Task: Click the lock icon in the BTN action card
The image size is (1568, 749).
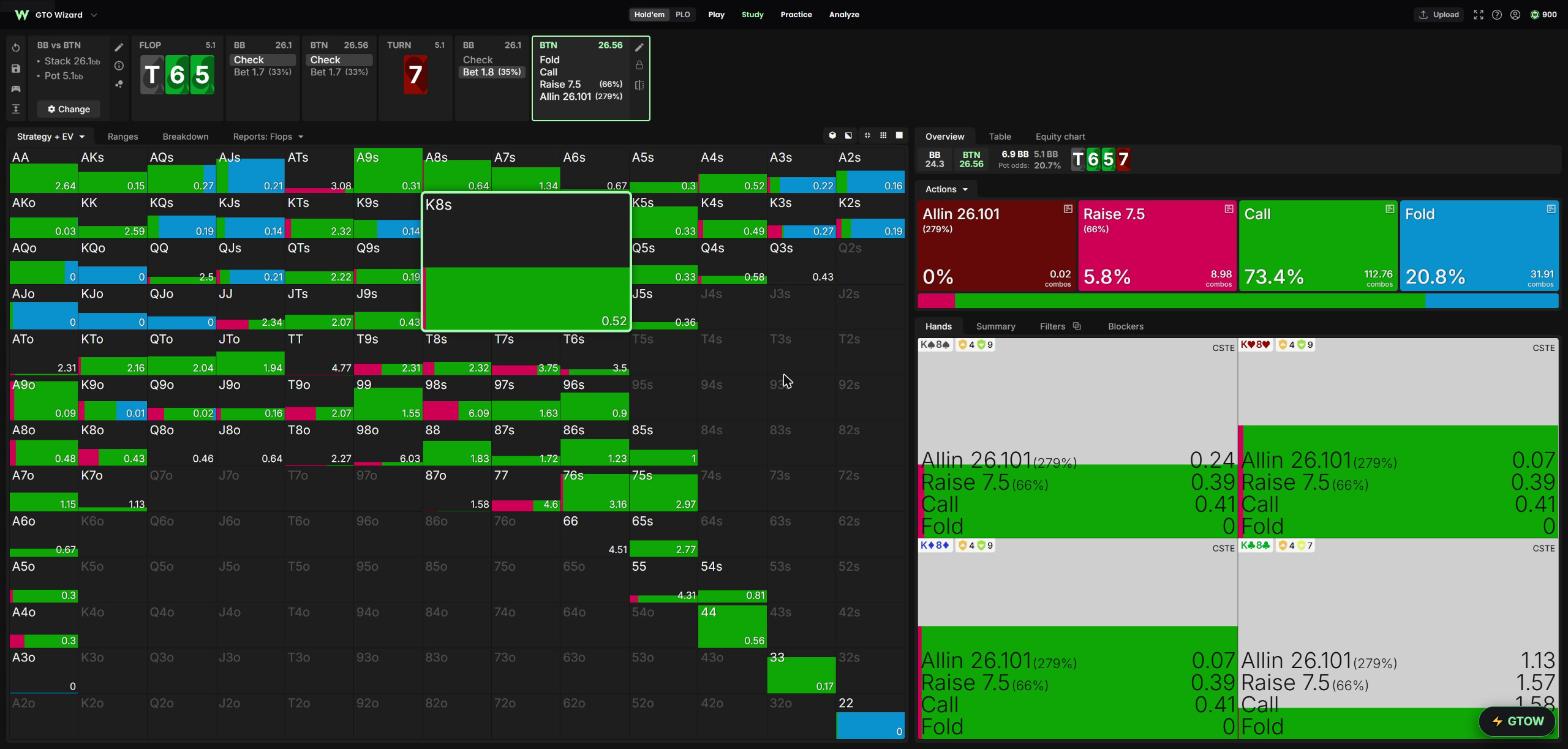Action: (639, 65)
